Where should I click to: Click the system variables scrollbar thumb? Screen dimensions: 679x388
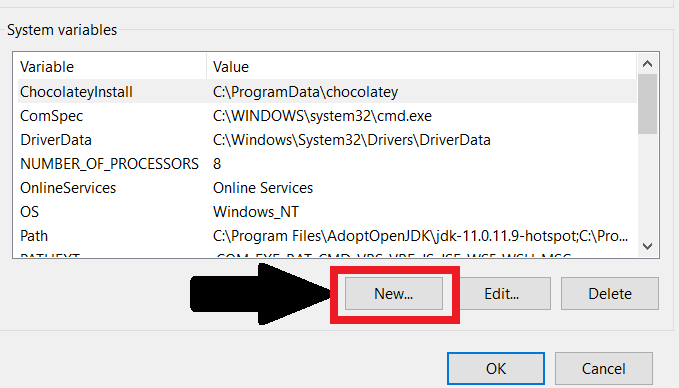pos(647,104)
